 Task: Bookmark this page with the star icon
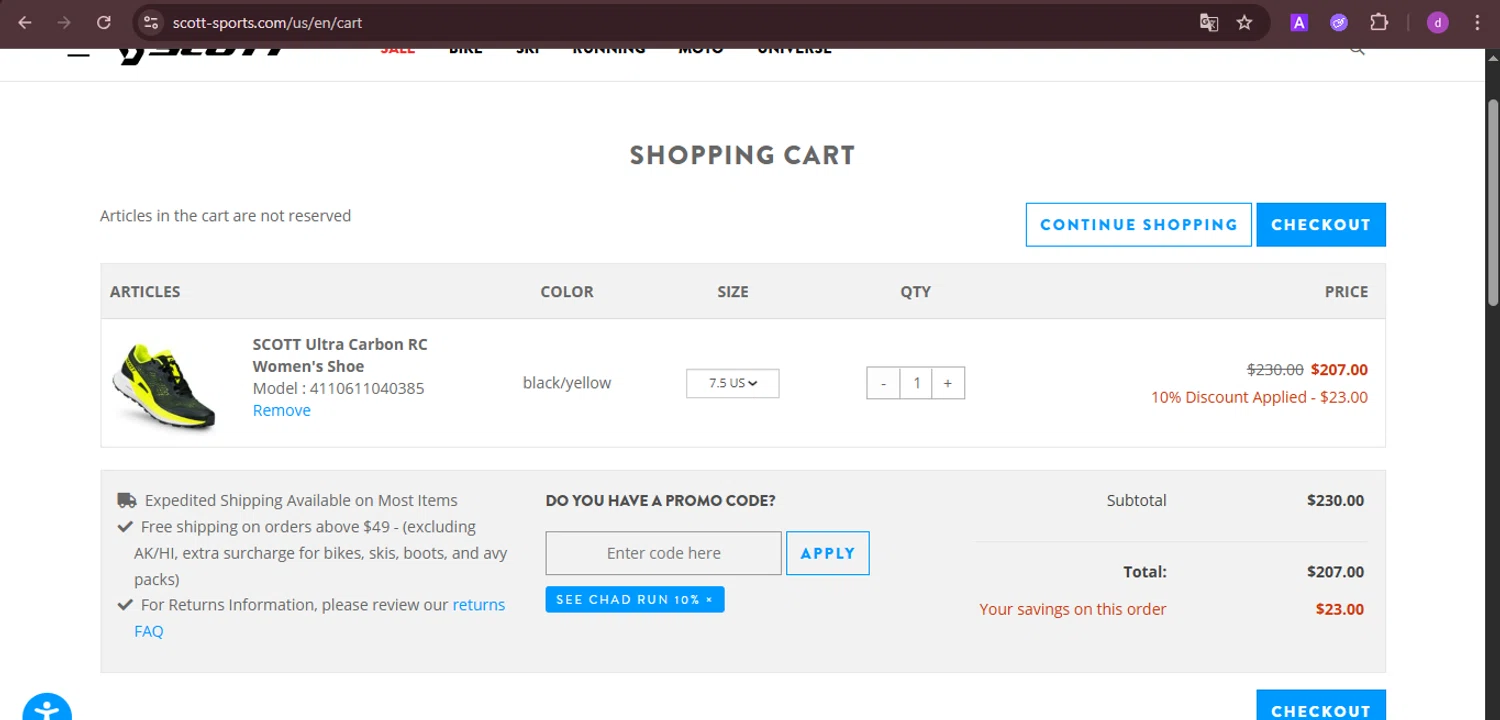coord(1245,22)
